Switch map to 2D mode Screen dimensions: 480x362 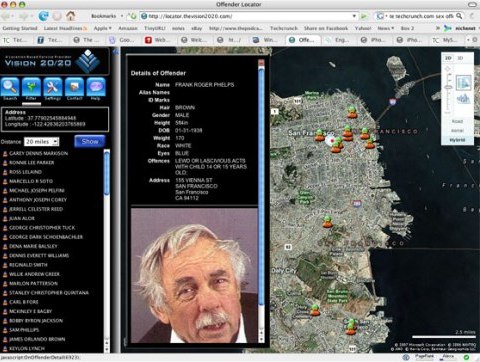[448, 58]
